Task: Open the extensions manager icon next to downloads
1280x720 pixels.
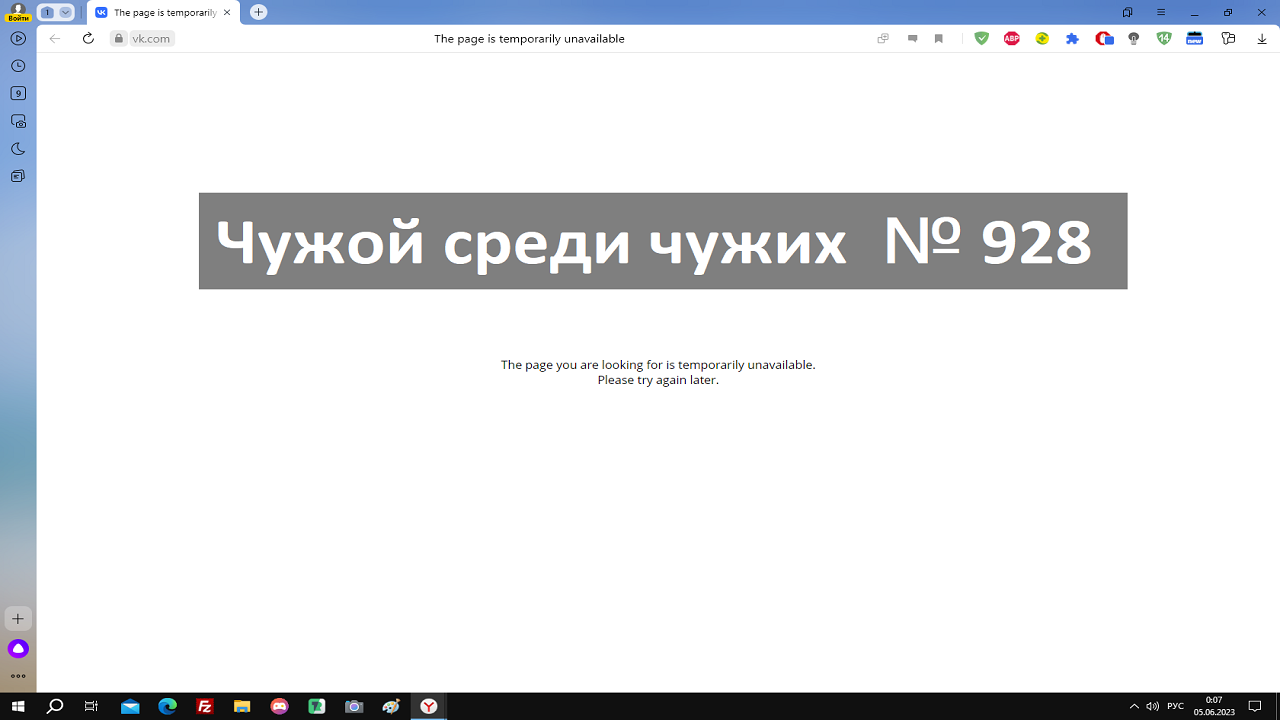Action: click(1229, 38)
